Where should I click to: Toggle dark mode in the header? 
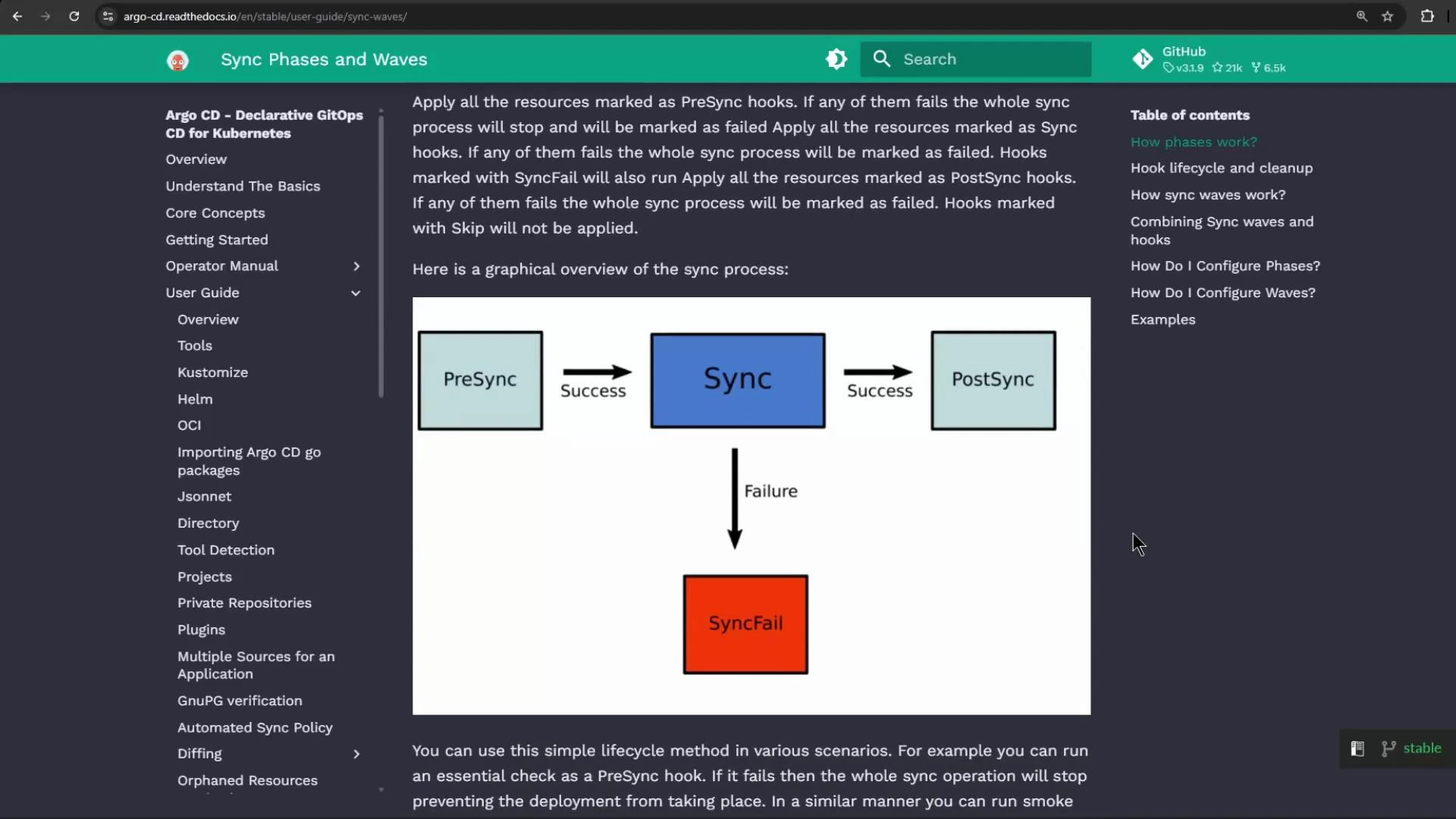(x=836, y=58)
